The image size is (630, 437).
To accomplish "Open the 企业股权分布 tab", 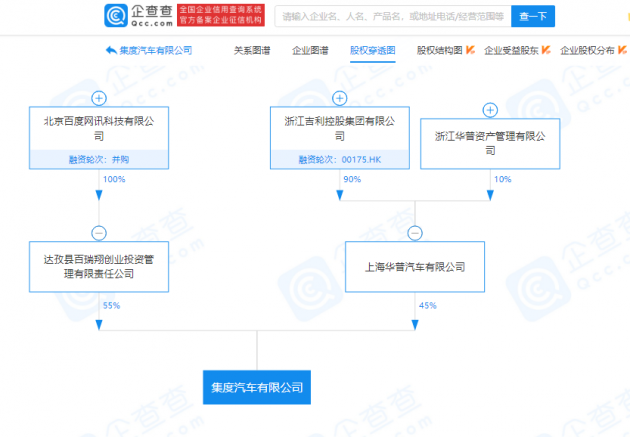I will coord(587,51).
